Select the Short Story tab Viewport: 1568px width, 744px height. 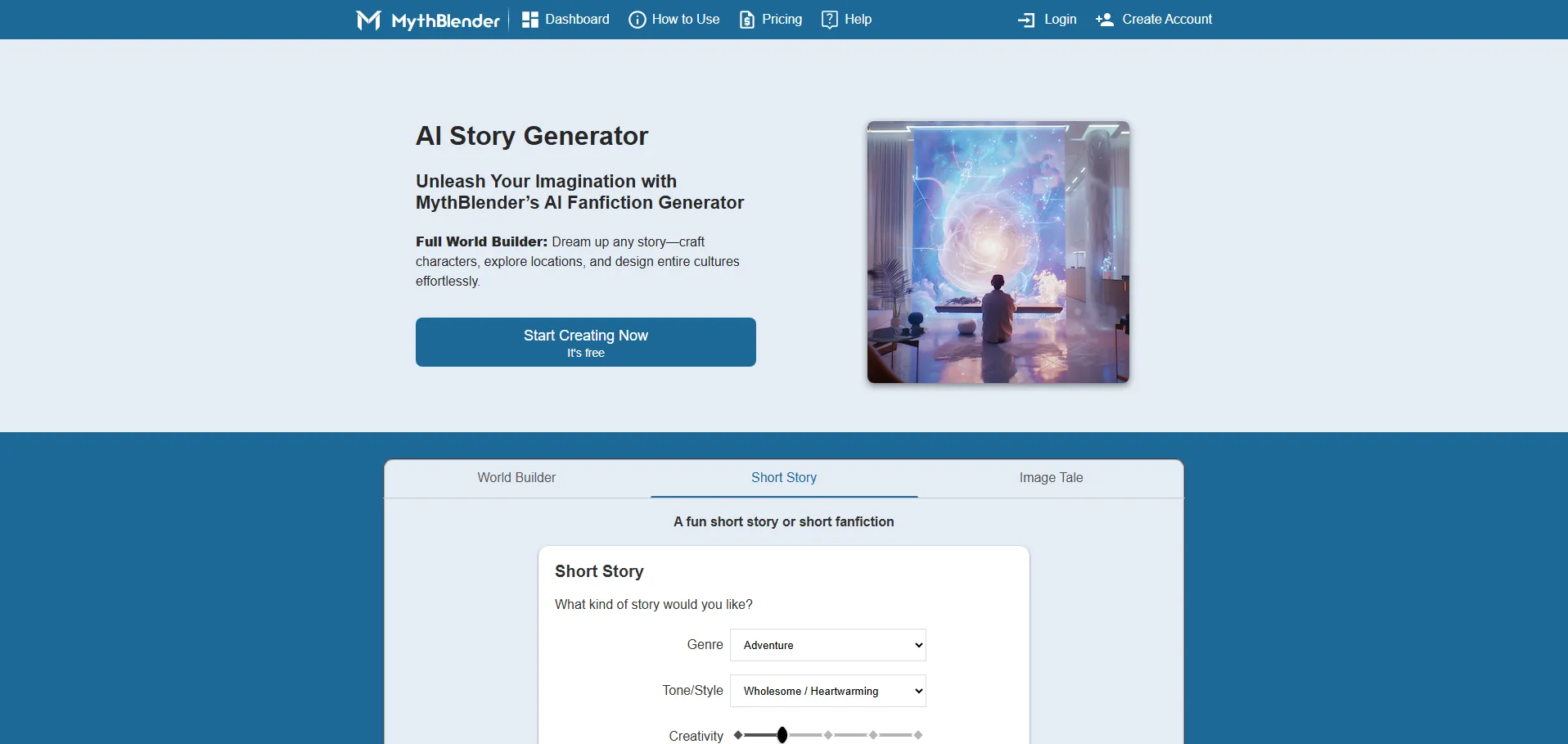pyautogui.click(x=783, y=478)
